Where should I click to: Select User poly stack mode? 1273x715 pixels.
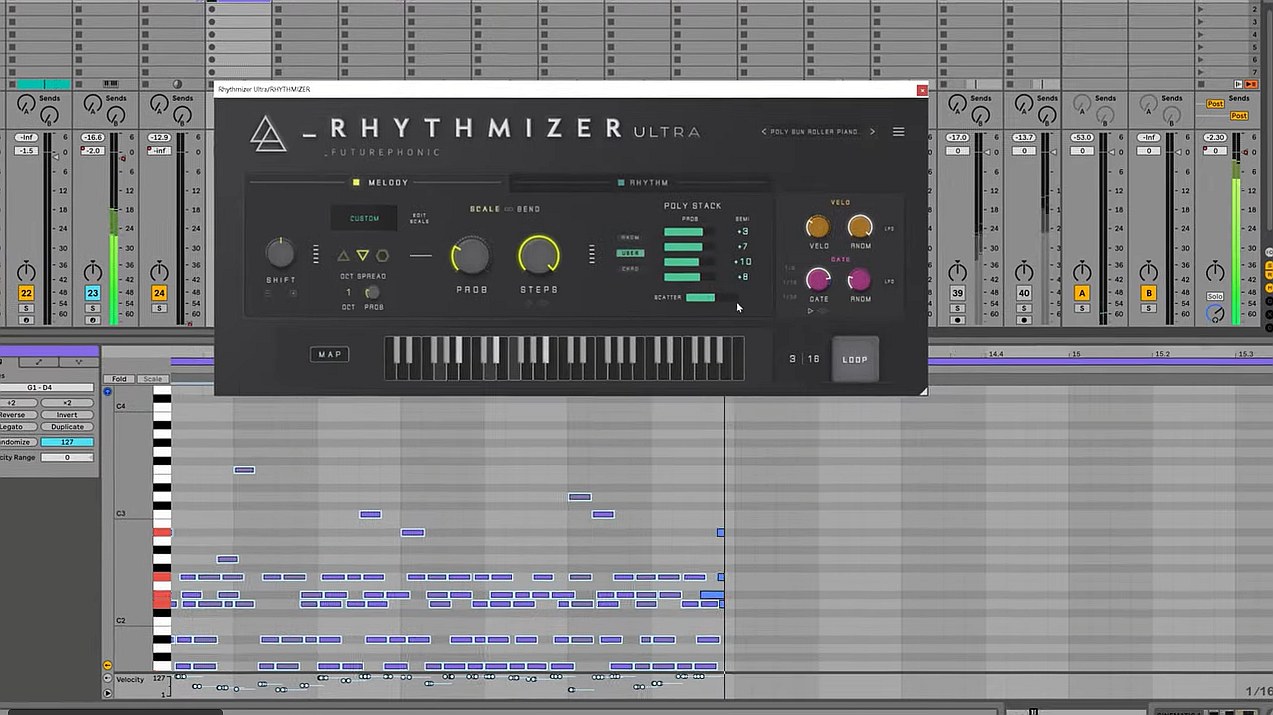click(x=630, y=253)
